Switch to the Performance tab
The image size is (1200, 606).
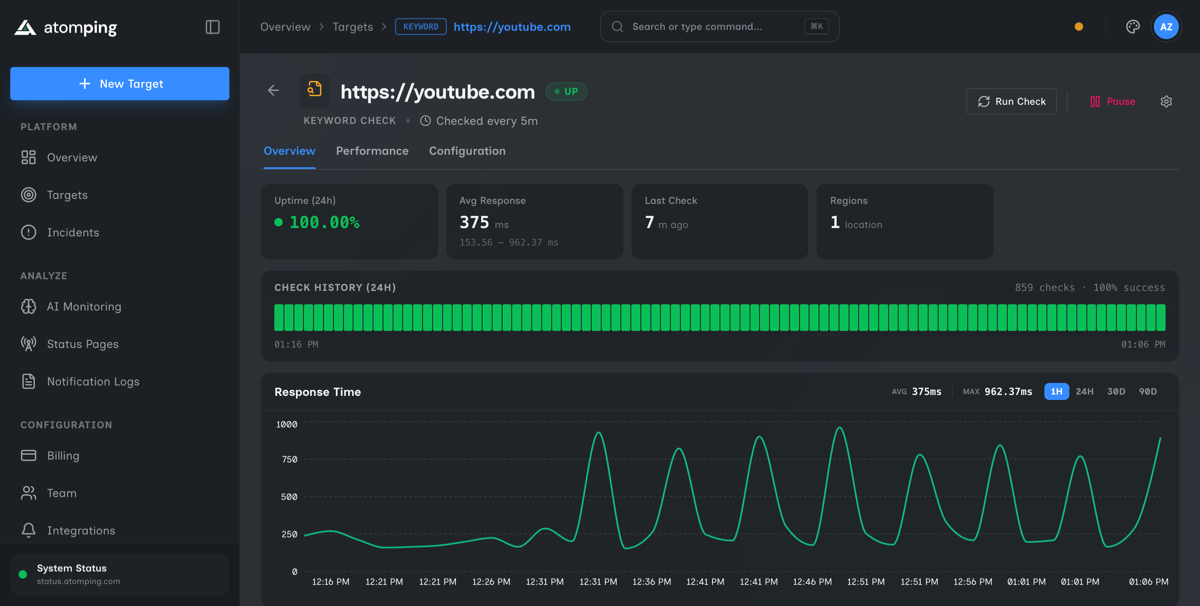click(x=372, y=151)
